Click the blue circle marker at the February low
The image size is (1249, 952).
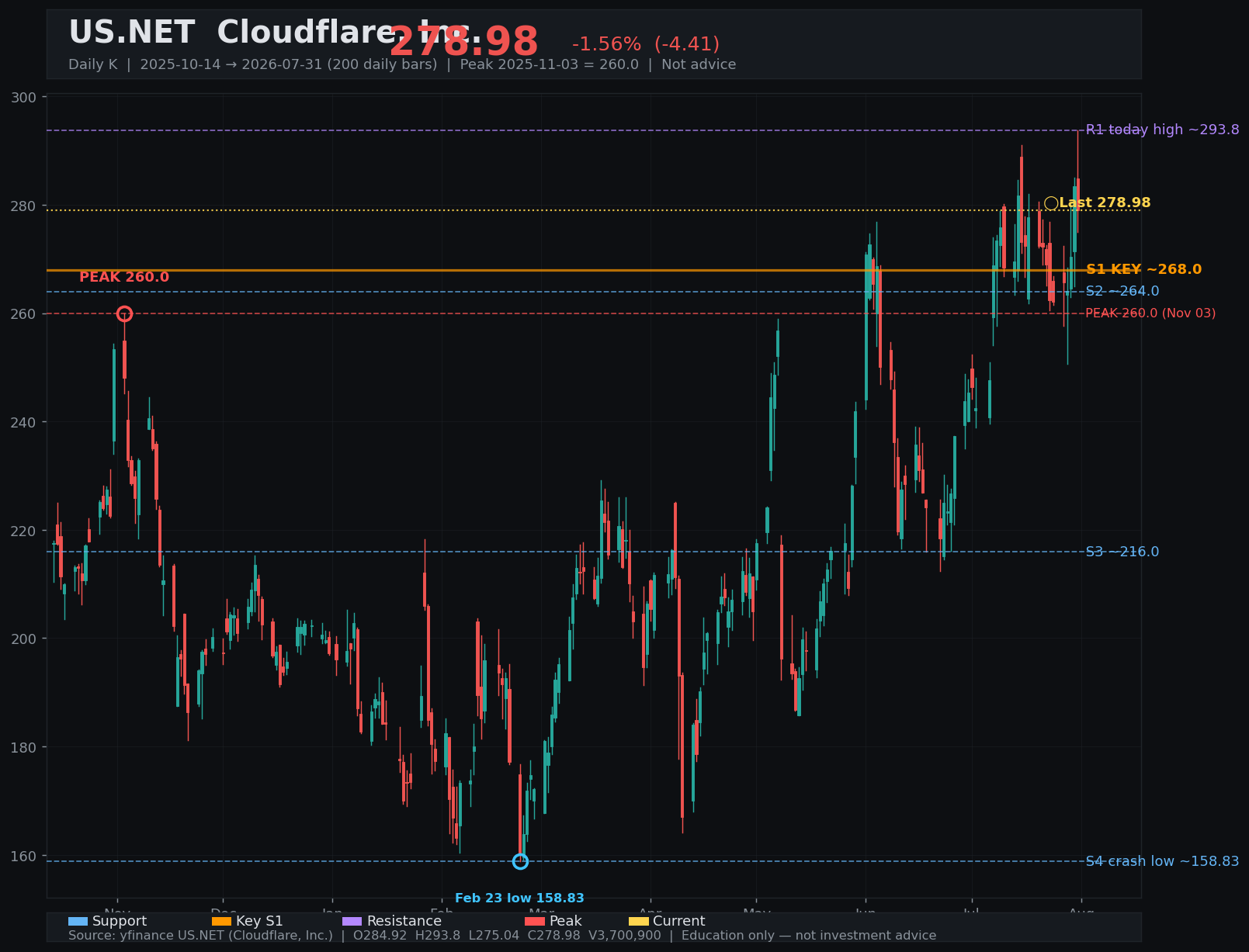(520, 861)
